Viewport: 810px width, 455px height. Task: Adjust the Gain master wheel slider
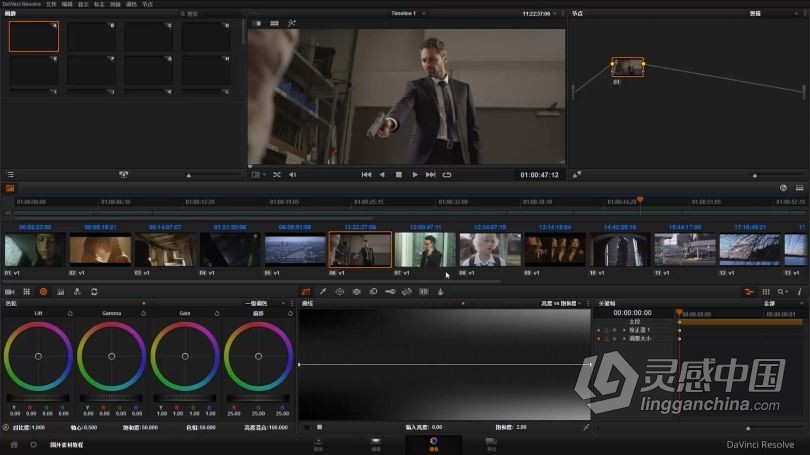click(x=184, y=398)
